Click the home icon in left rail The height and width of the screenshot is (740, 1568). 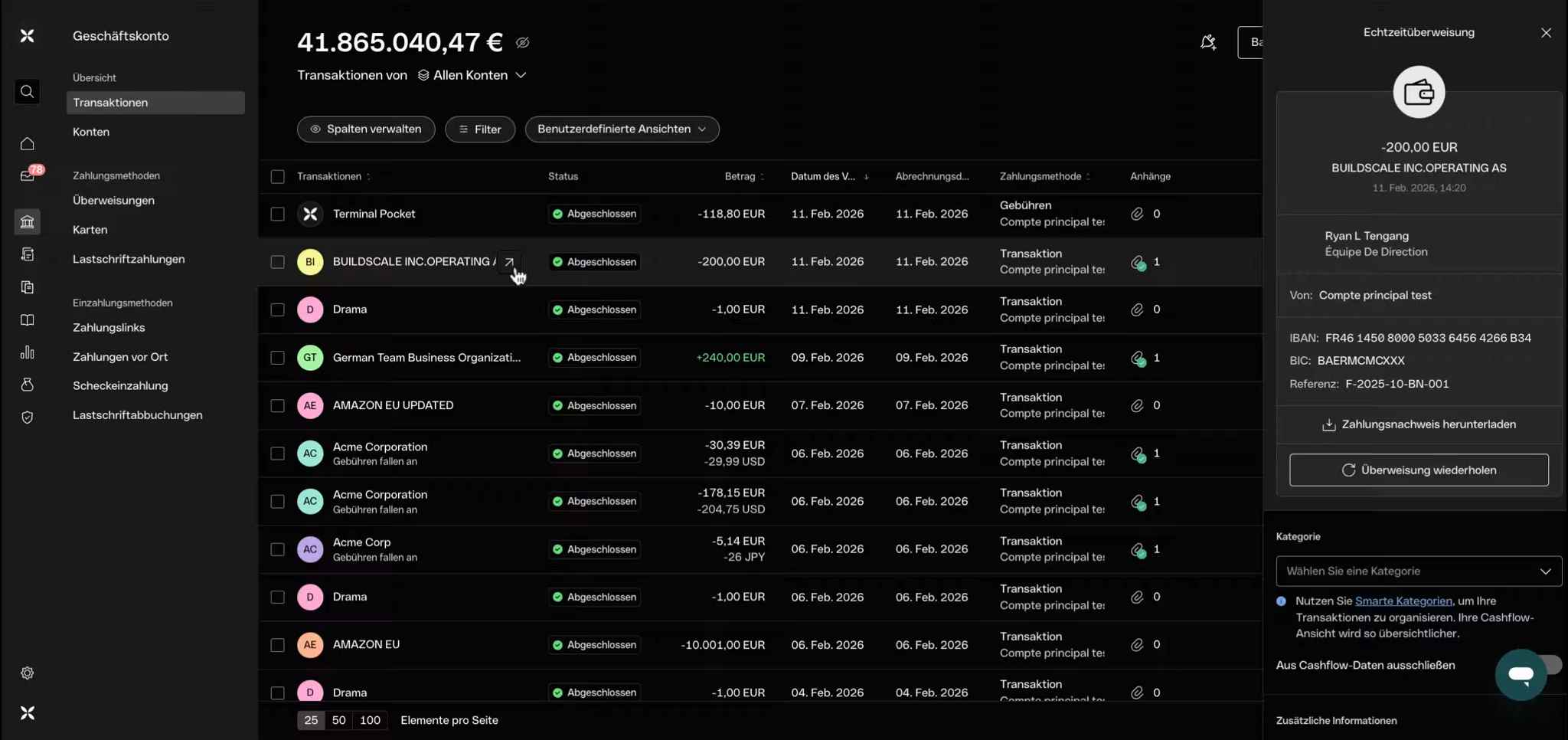pos(28,144)
